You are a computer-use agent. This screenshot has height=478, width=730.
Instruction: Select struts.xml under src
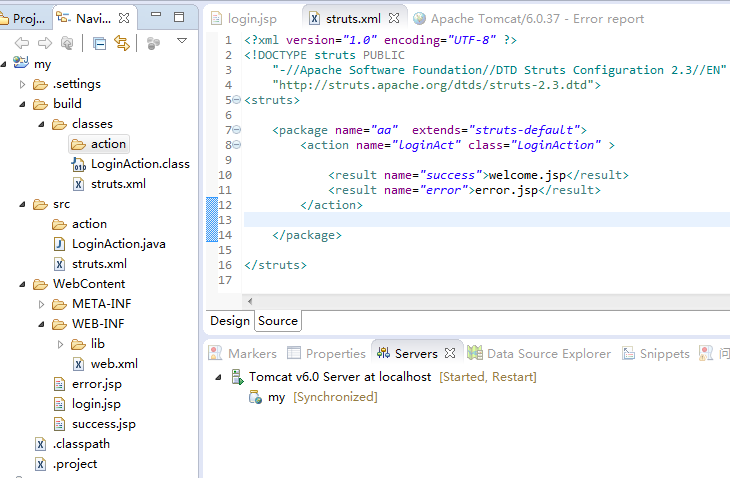coord(90,264)
